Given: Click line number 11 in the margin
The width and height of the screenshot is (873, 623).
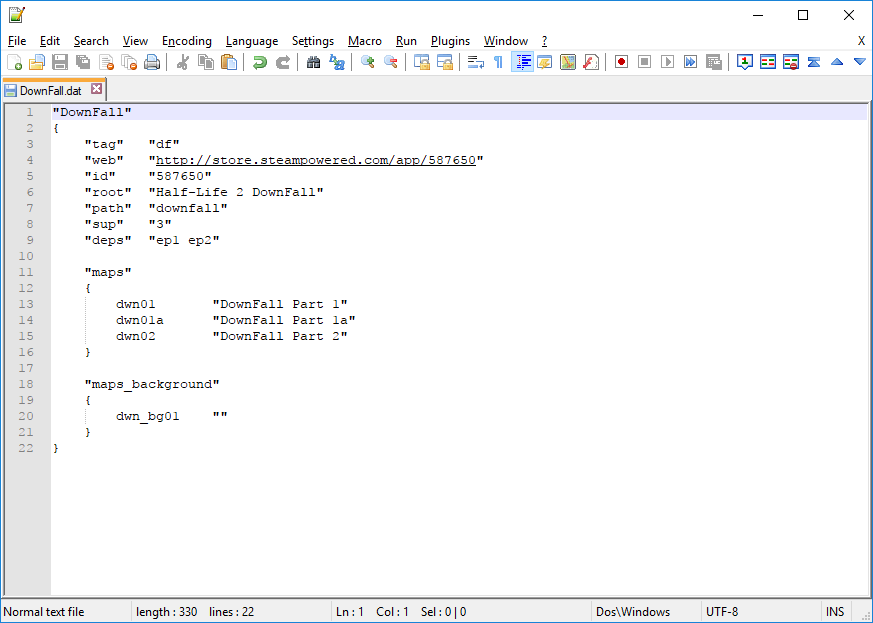Looking at the screenshot, I should tap(26, 272).
